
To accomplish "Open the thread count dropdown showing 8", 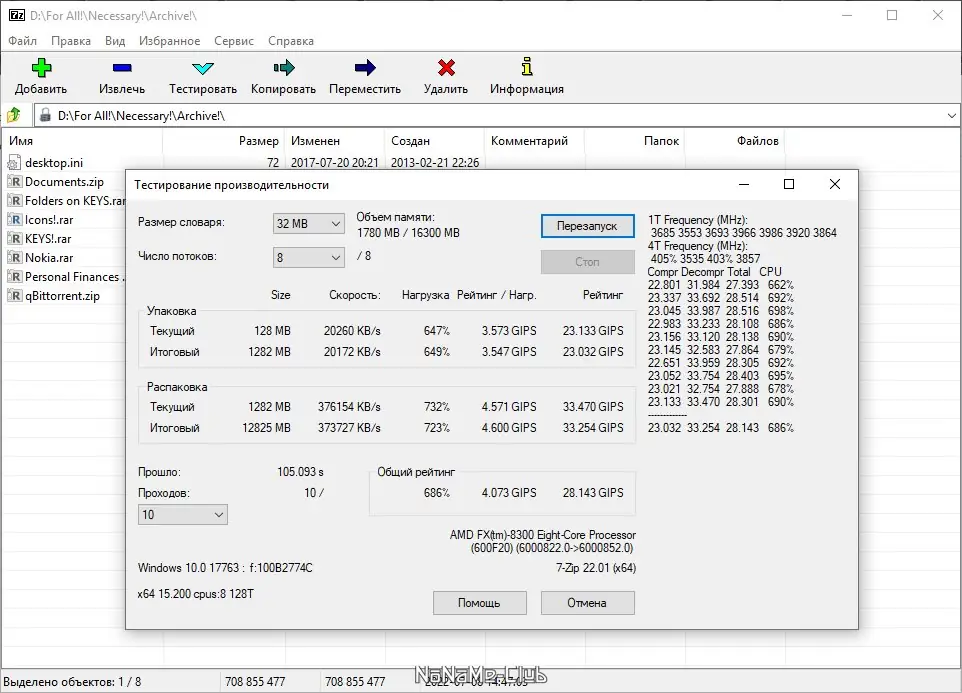I will 309,258.
